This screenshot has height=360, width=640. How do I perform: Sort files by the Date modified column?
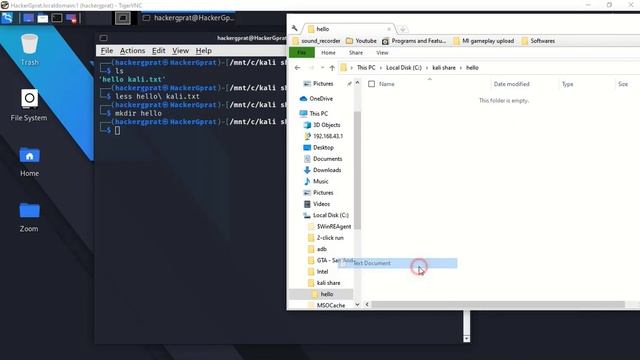(511, 84)
